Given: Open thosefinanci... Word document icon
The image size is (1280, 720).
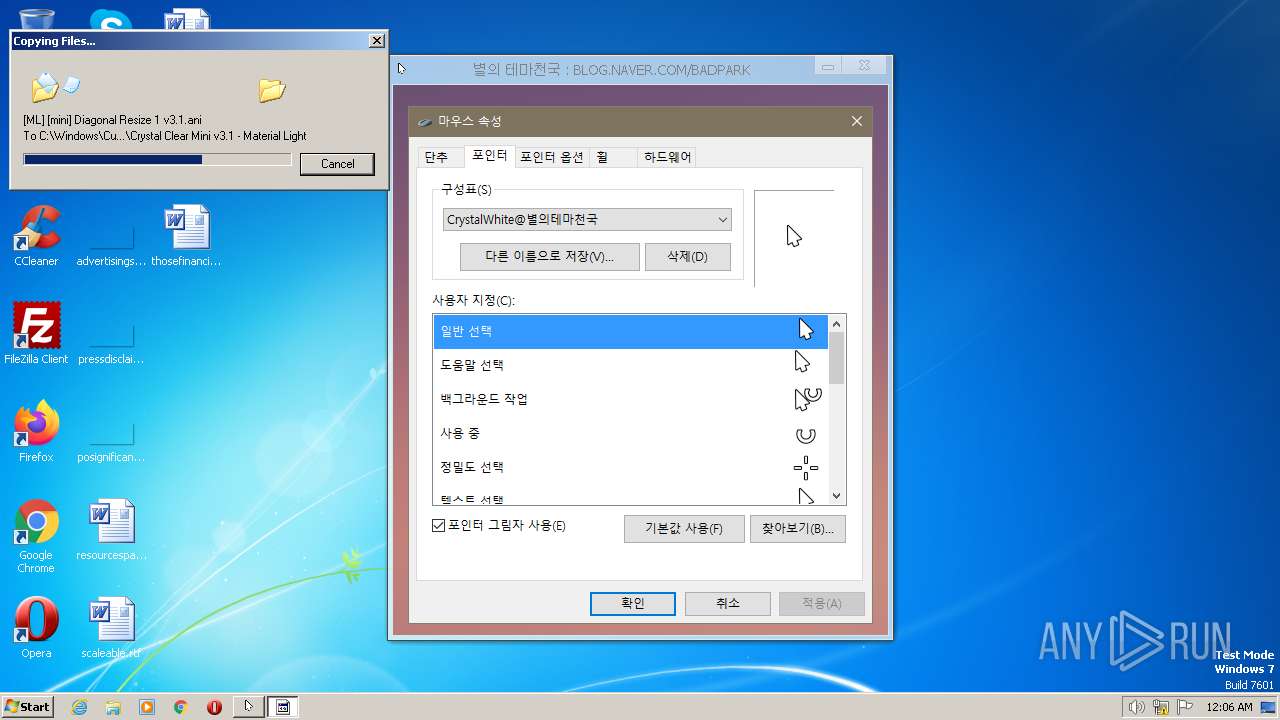Looking at the screenshot, I should point(186,236).
